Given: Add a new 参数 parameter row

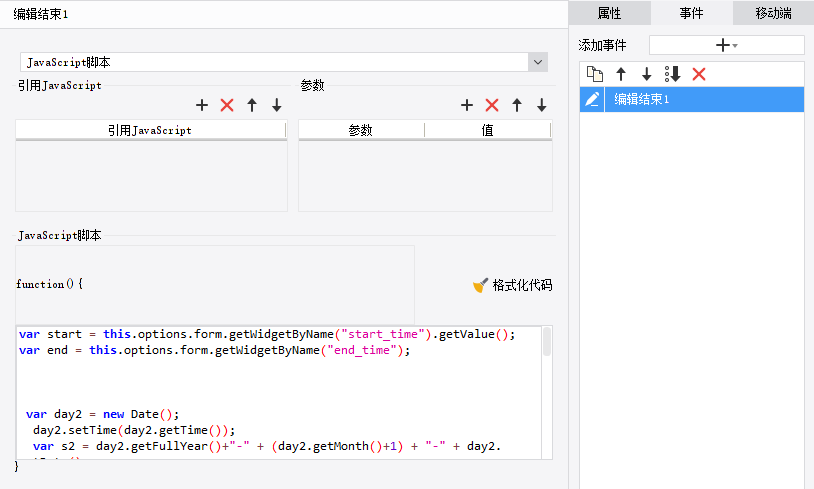Looking at the screenshot, I should click(x=467, y=105).
